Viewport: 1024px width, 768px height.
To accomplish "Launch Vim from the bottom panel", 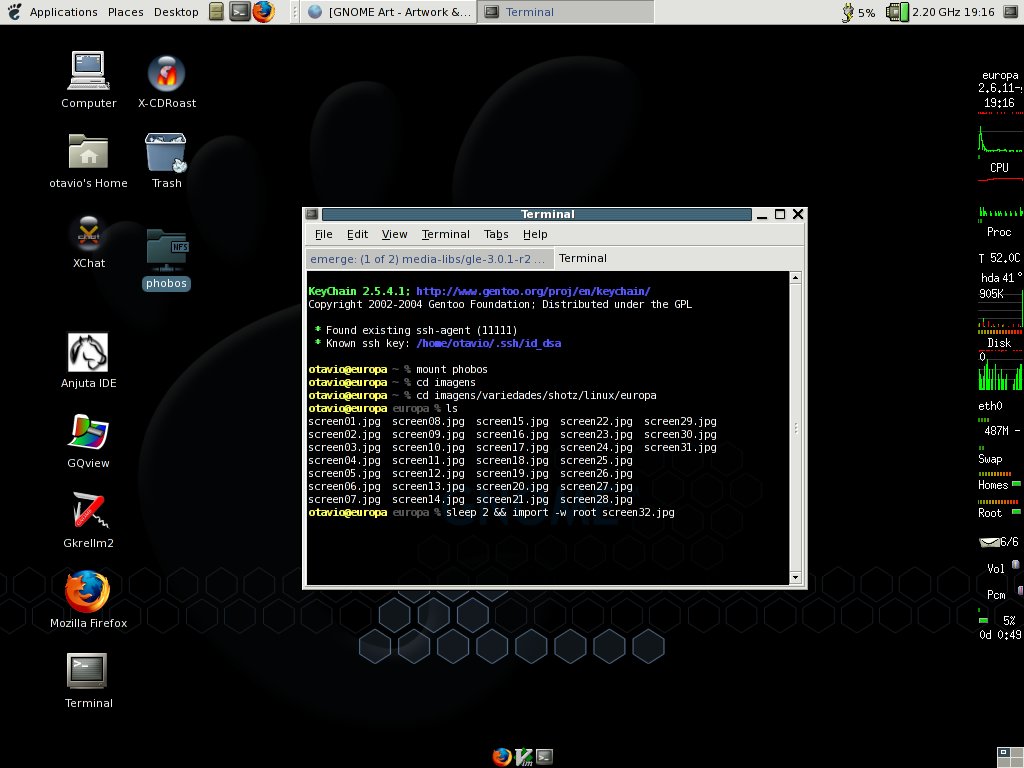I will click(523, 757).
